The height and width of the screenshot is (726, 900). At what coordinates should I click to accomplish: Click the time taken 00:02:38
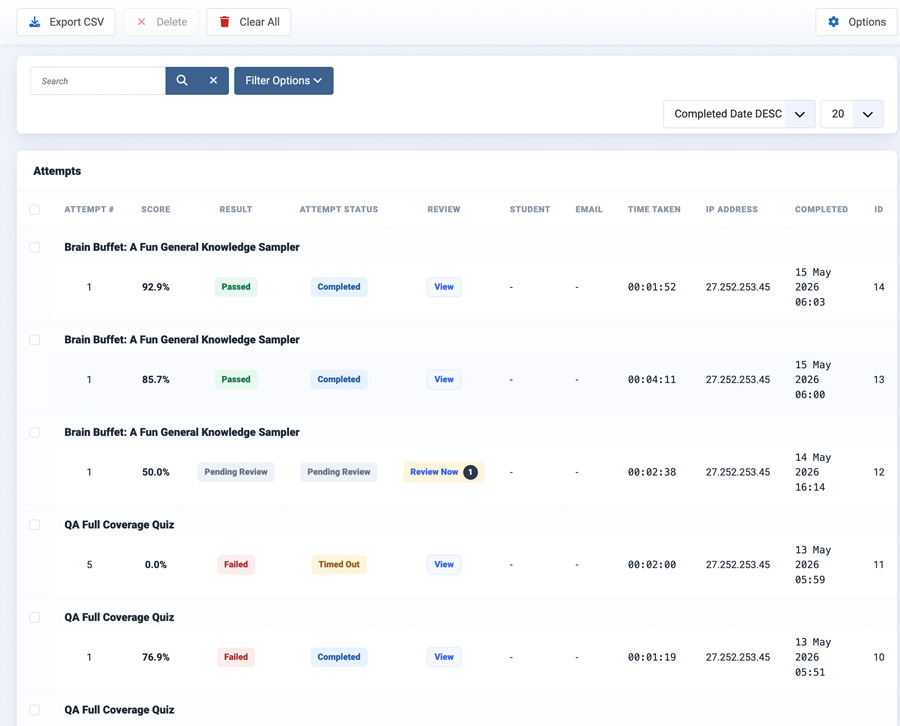tap(651, 472)
